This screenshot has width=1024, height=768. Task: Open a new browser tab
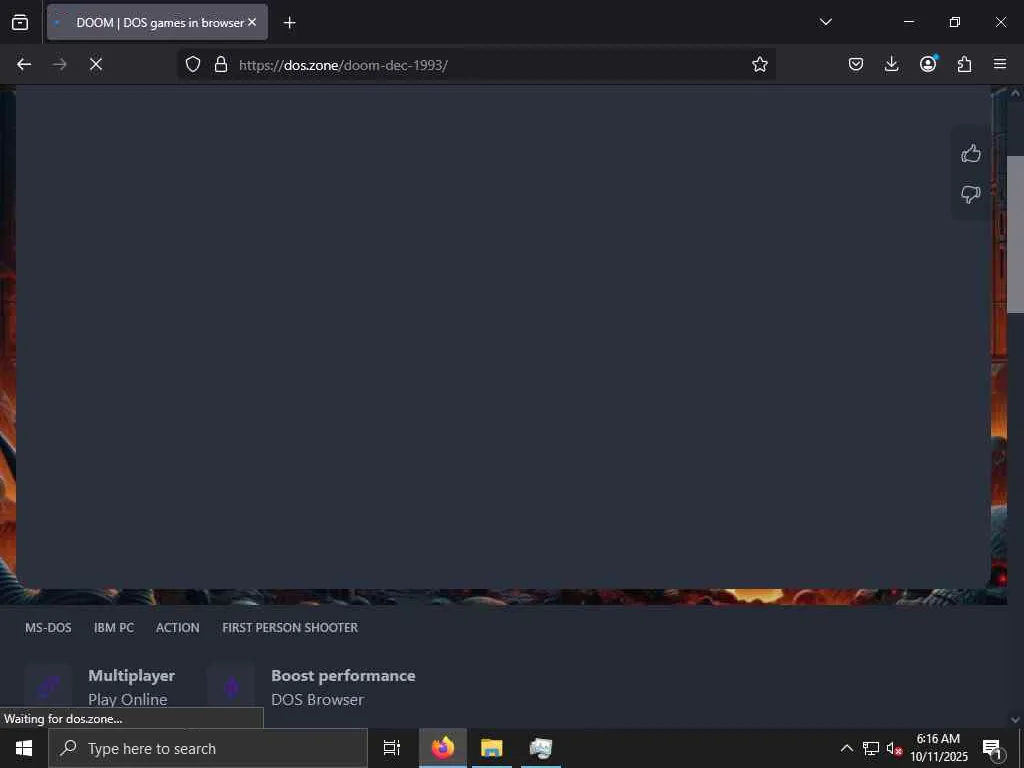(289, 23)
